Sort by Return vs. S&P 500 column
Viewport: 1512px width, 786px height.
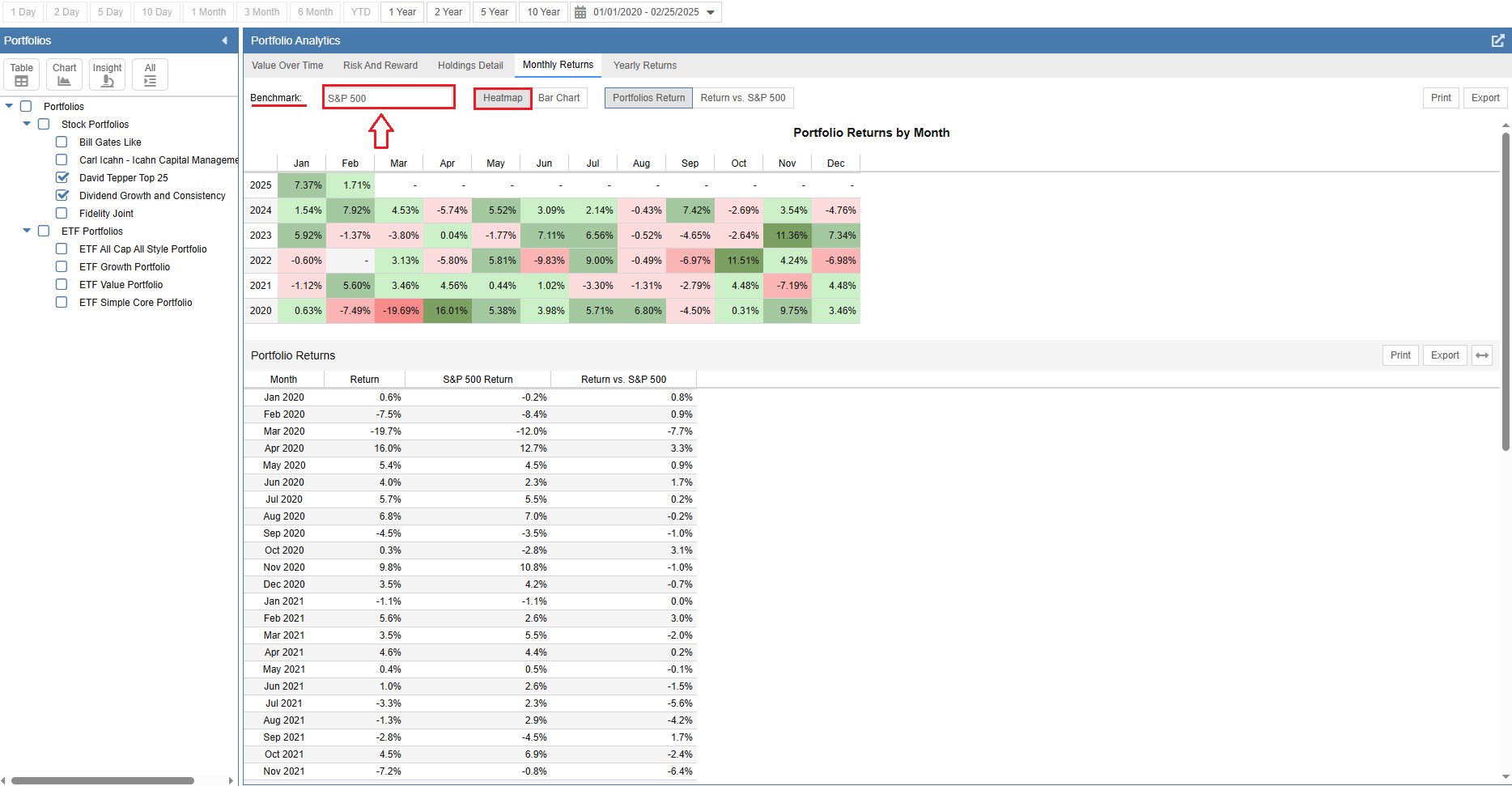(x=623, y=380)
